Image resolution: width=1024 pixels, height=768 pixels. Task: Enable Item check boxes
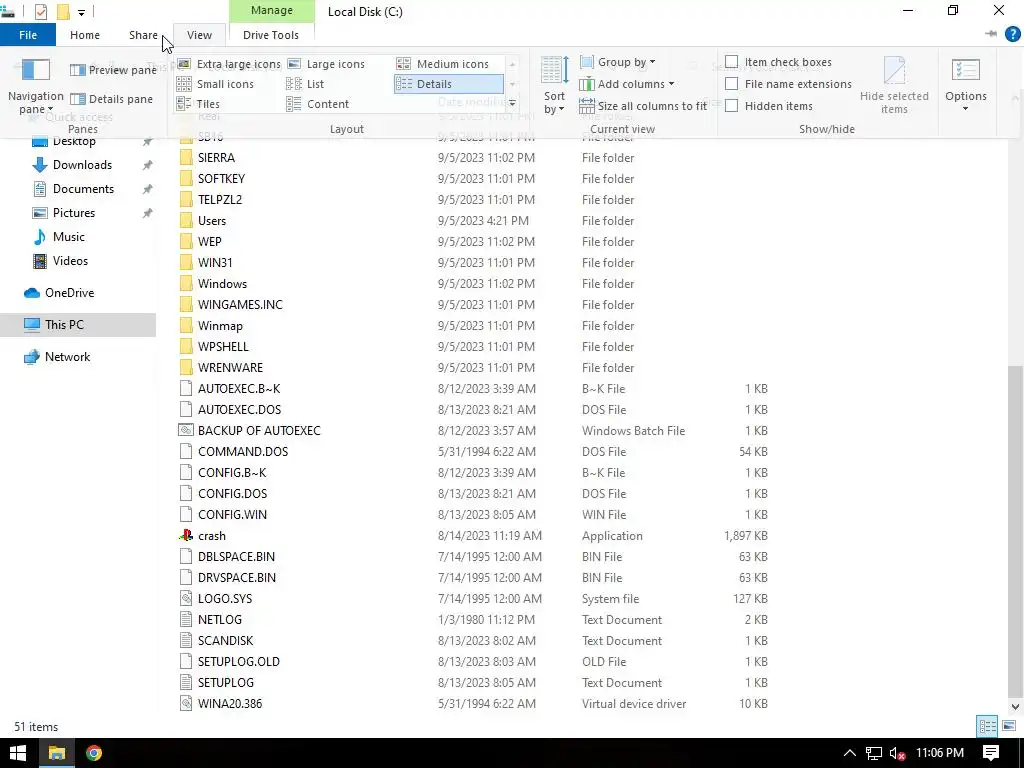point(731,62)
